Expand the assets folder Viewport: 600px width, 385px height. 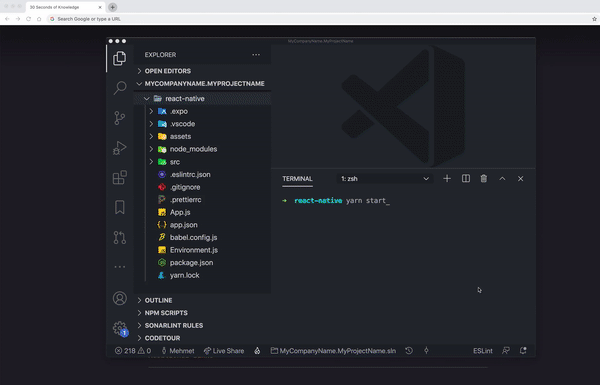click(x=202, y=137)
